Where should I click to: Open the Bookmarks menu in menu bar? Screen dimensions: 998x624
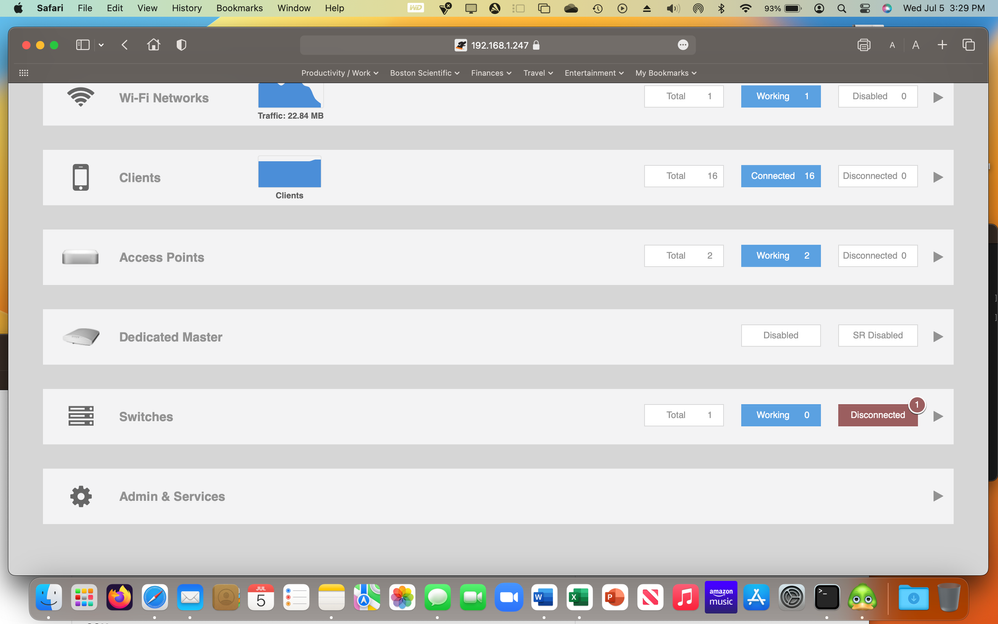point(239,8)
